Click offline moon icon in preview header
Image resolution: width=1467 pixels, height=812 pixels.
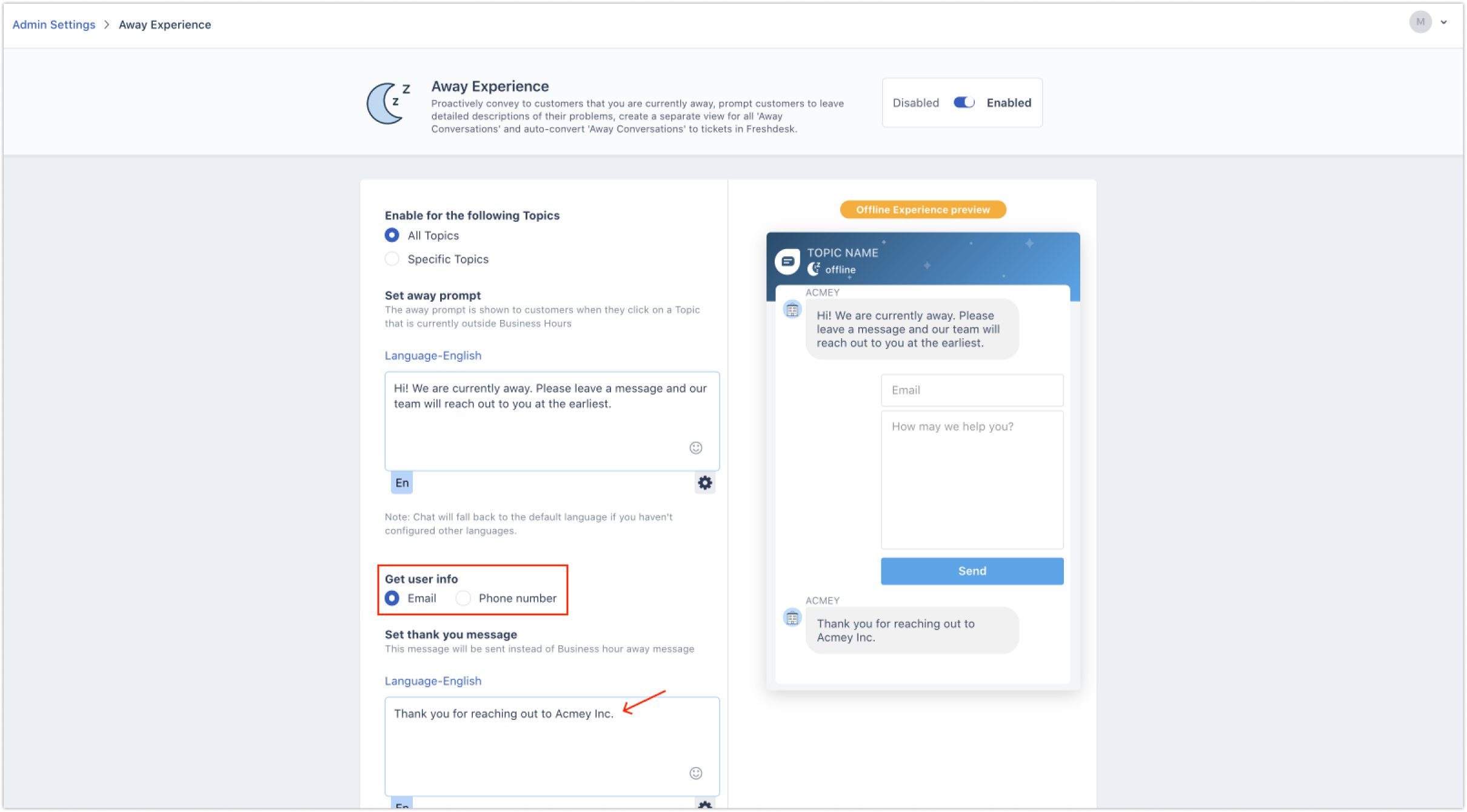(814, 269)
